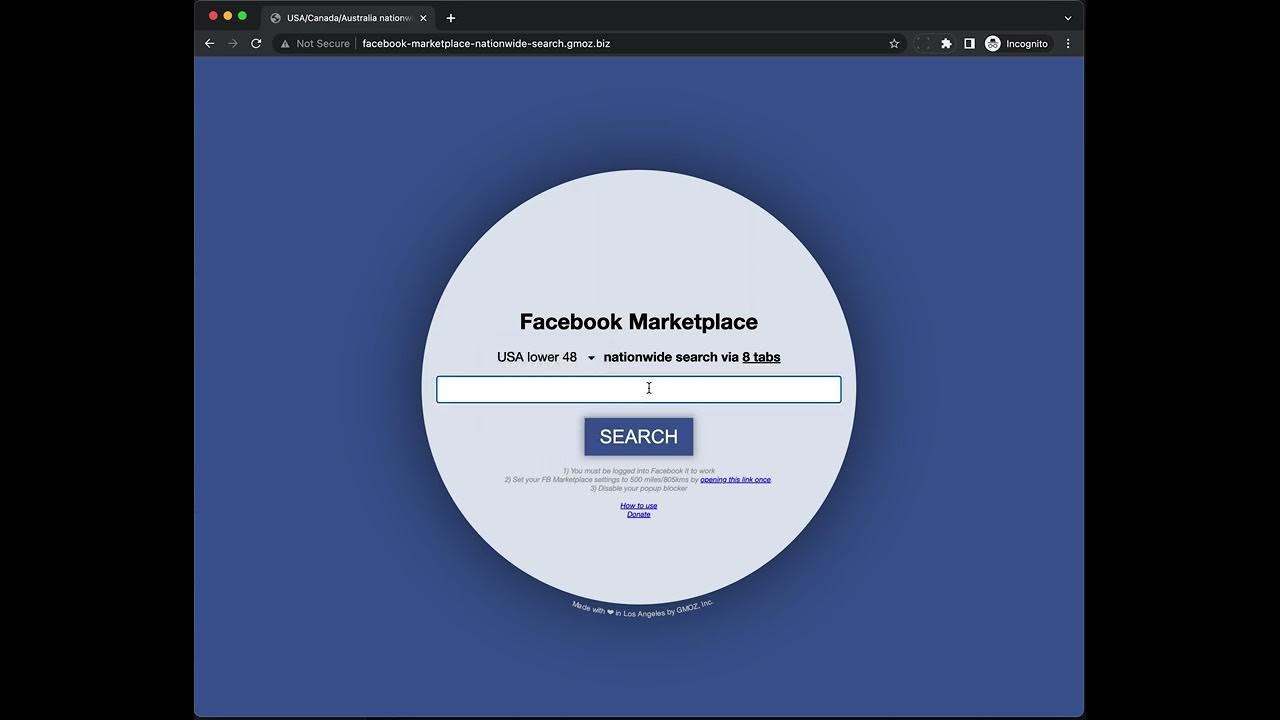Open the Incognito profile indicator
Image resolution: width=1280 pixels, height=720 pixels.
[1017, 44]
